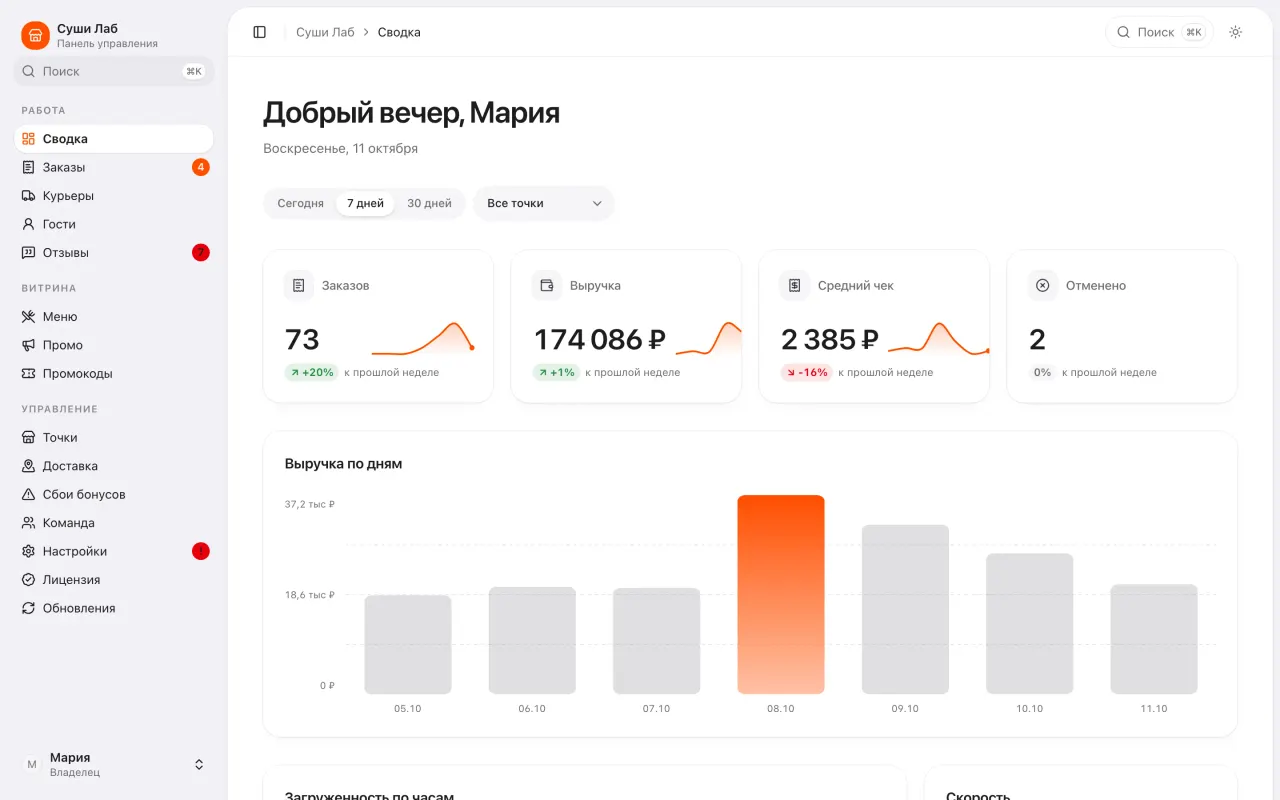Click the red badge next to Настройки
Viewport: 1280px width, 800px height.
[201, 551]
